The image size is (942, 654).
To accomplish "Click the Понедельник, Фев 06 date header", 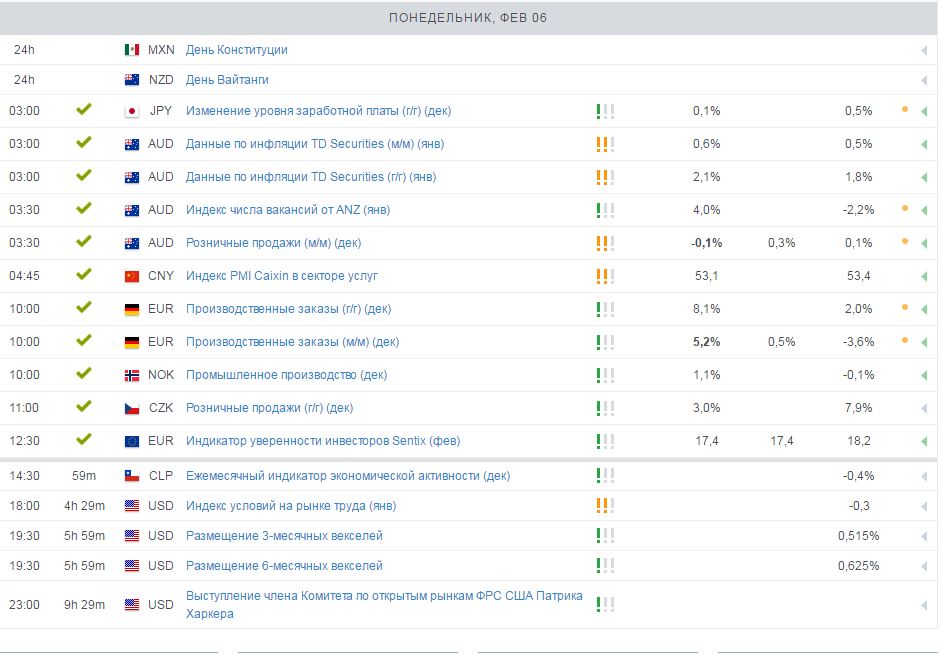I will coord(468,18).
